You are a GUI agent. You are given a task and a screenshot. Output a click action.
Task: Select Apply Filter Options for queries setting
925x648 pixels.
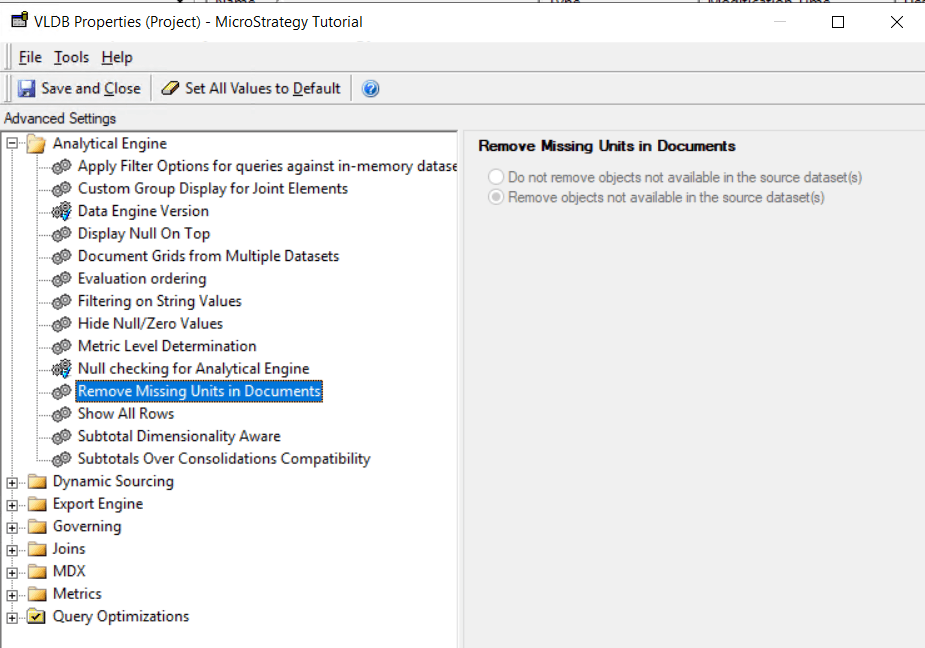point(267,166)
